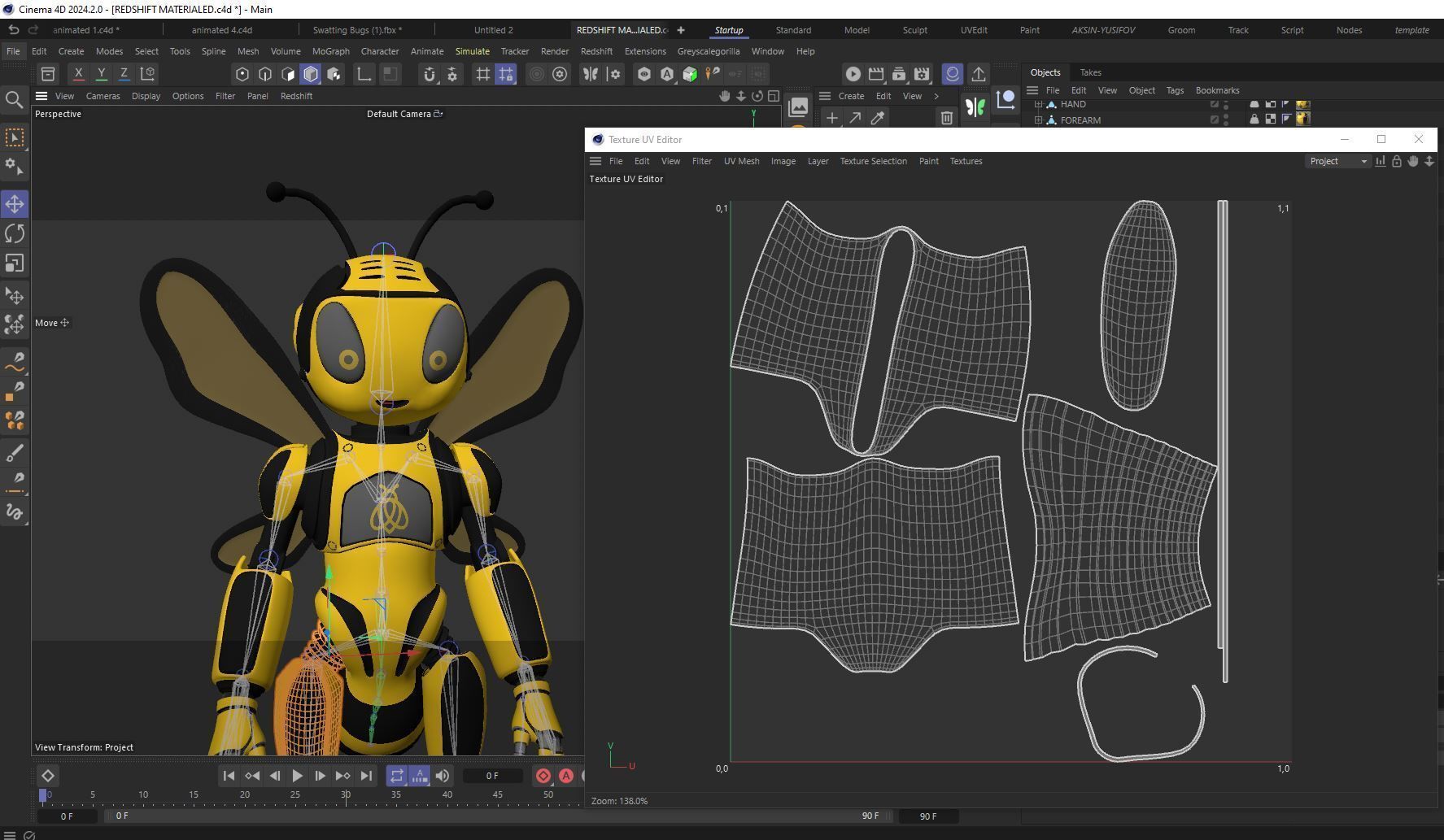Click the render view play icon
The image size is (1444, 840).
pyautogui.click(x=853, y=74)
